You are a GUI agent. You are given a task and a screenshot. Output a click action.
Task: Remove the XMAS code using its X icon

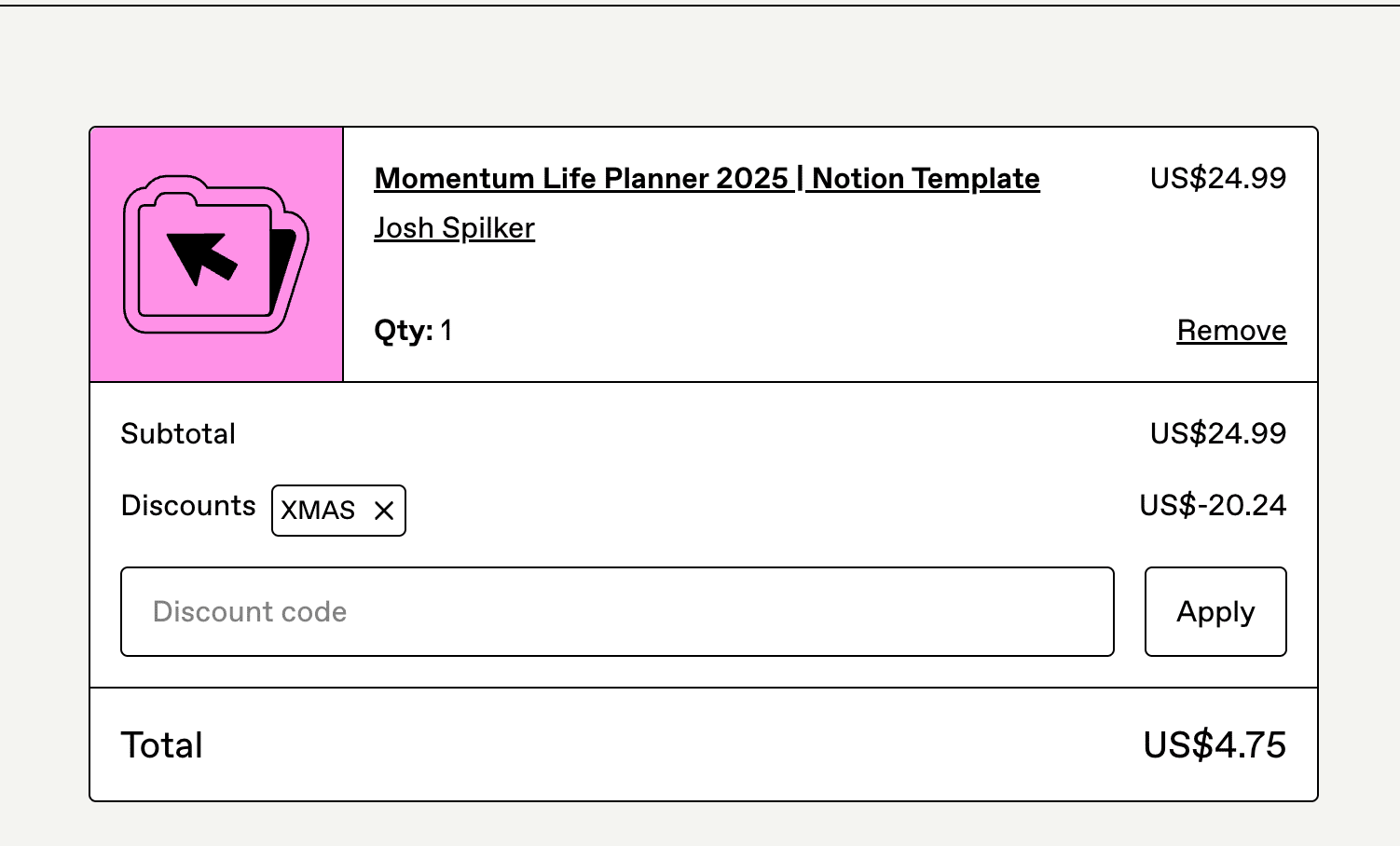[x=384, y=511]
